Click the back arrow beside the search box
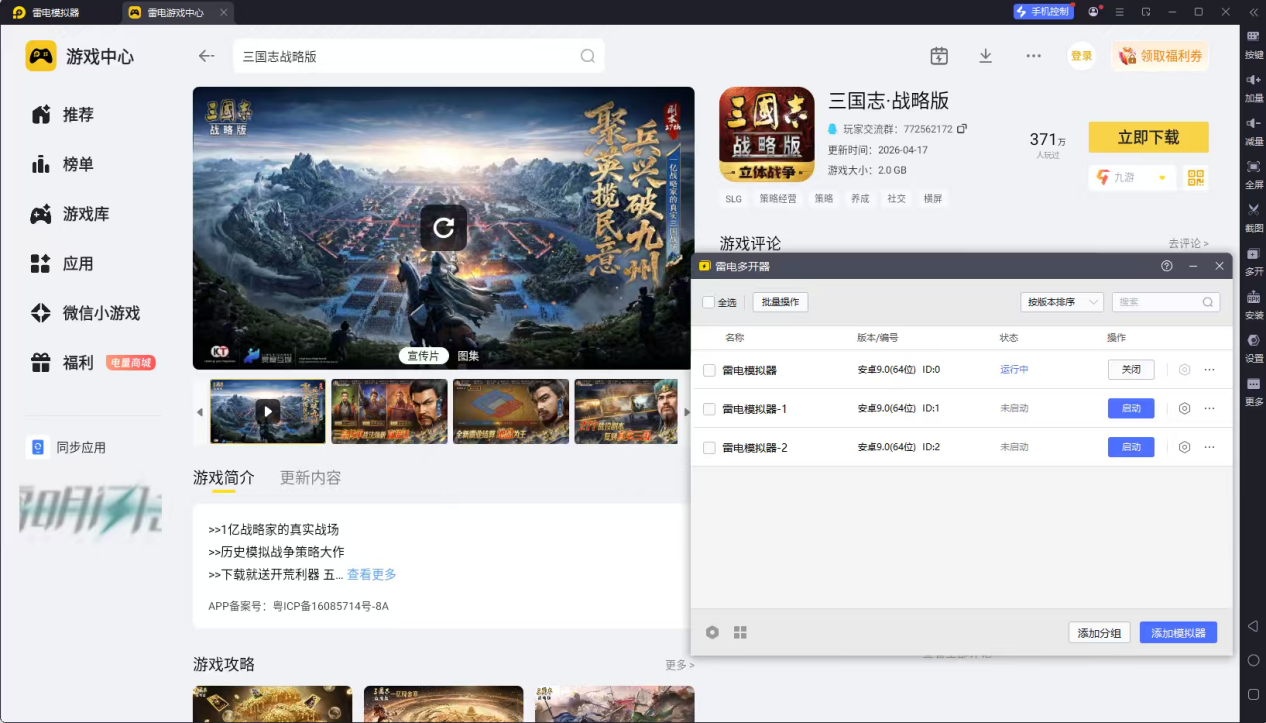This screenshot has height=723, width=1266. click(x=206, y=56)
